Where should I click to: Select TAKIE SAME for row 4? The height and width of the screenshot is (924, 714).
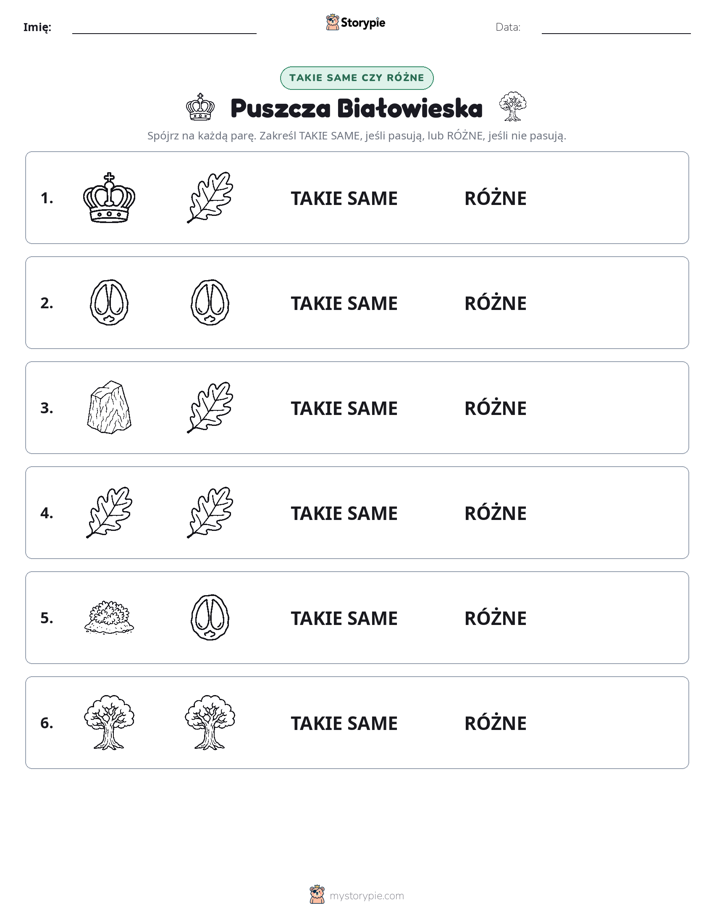[344, 513]
